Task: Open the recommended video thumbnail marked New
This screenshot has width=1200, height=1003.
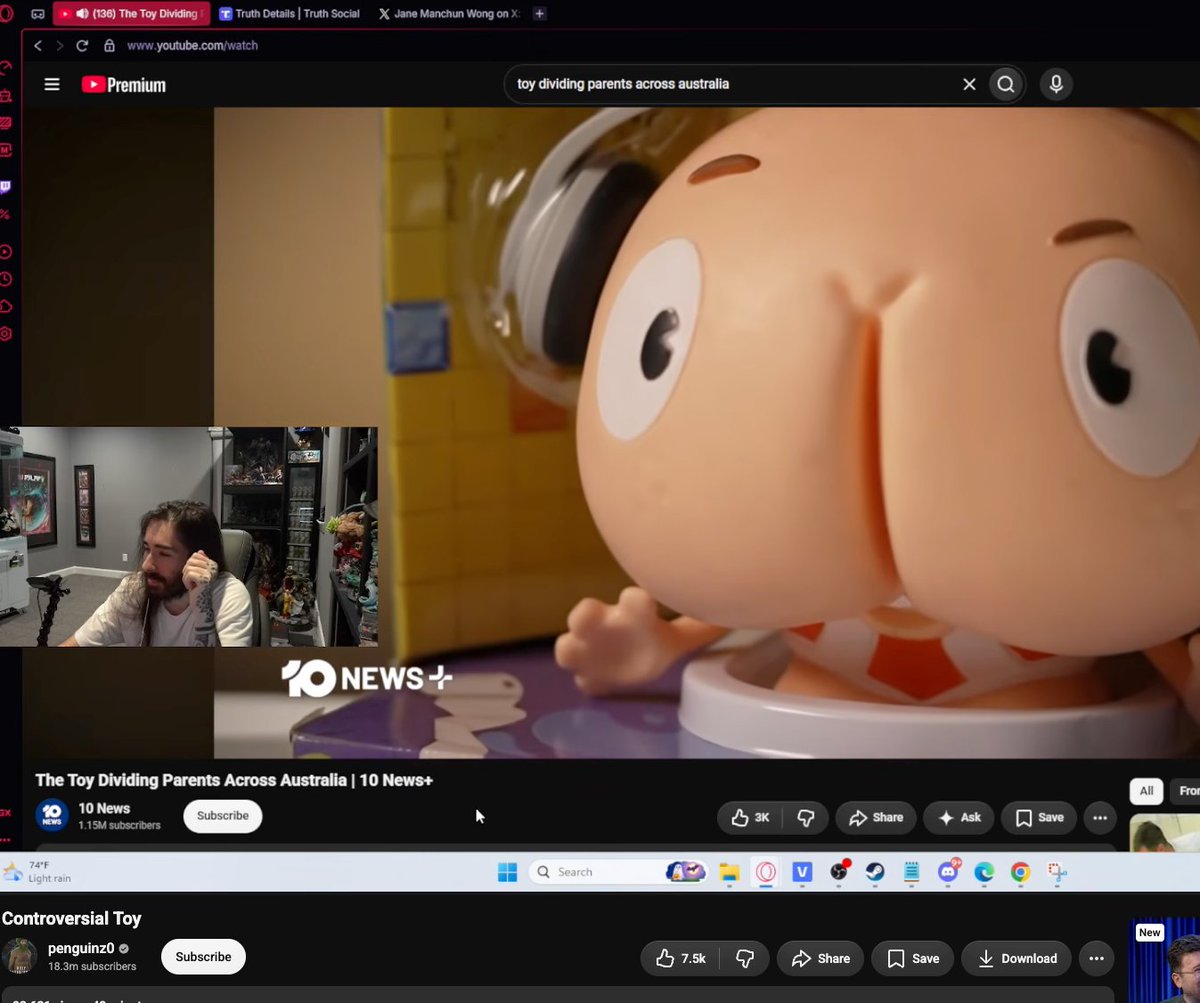Action: pyautogui.click(x=1164, y=960)
